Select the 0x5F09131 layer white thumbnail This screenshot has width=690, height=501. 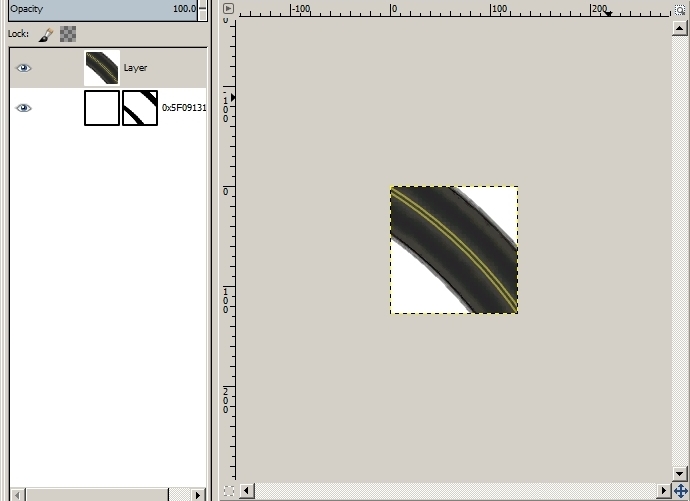pyautogui.click(x=101, y=108)
